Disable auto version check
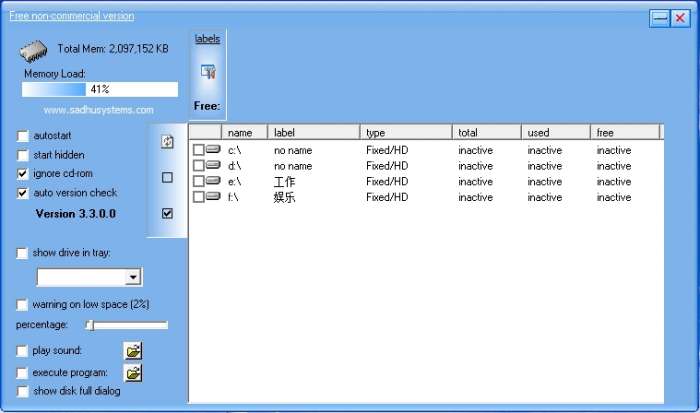Viewport: 700px width, 413px height. coord(22,193)
